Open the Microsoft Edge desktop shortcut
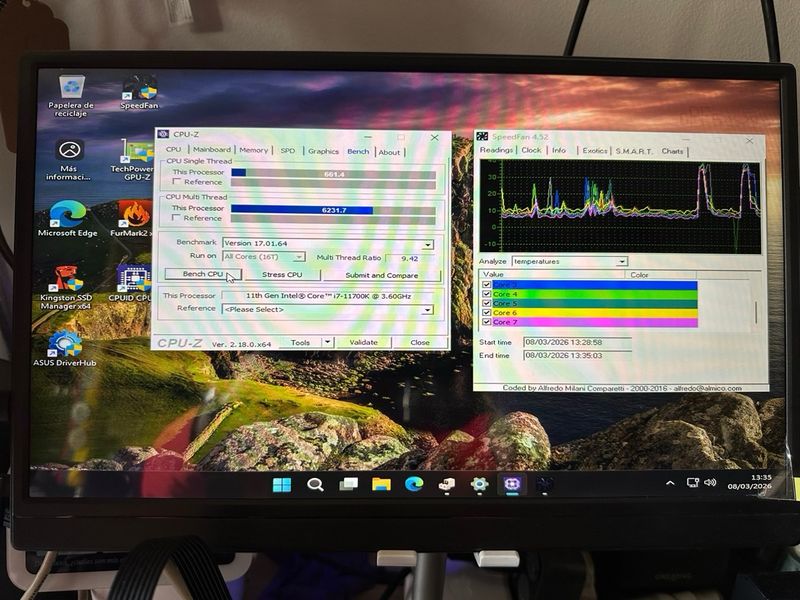This screenshot has width=800, height=600. [67, 218]
